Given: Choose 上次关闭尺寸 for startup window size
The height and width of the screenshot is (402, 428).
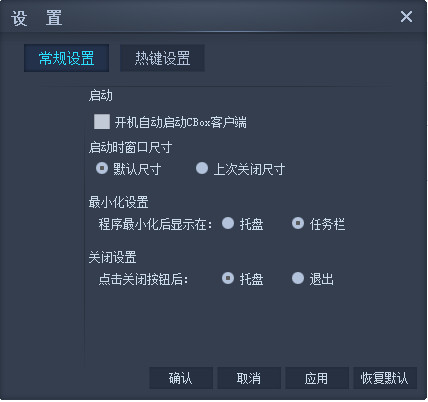Looking at the screenshot, I should pos(202,168).
